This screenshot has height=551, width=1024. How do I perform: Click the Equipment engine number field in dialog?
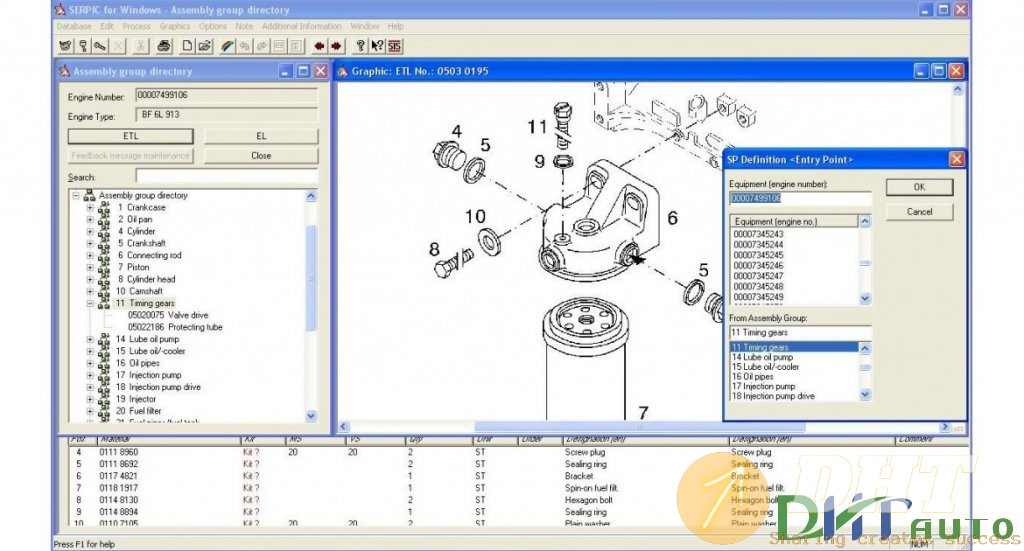(x=800, y=198)
